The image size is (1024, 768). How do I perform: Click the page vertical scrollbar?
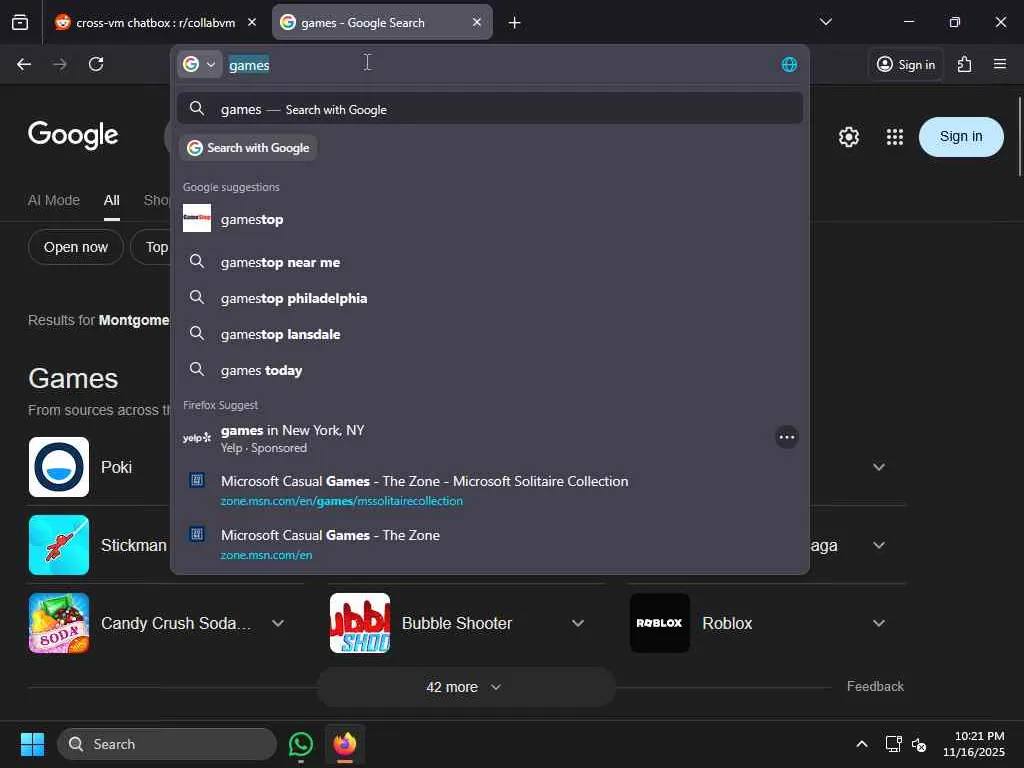1019,136
